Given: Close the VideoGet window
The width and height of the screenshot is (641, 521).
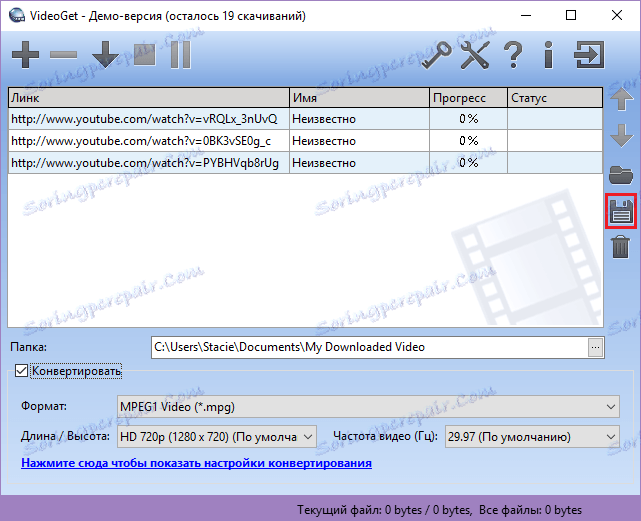Looking at the screenshot, I should (x=616, y=16).
